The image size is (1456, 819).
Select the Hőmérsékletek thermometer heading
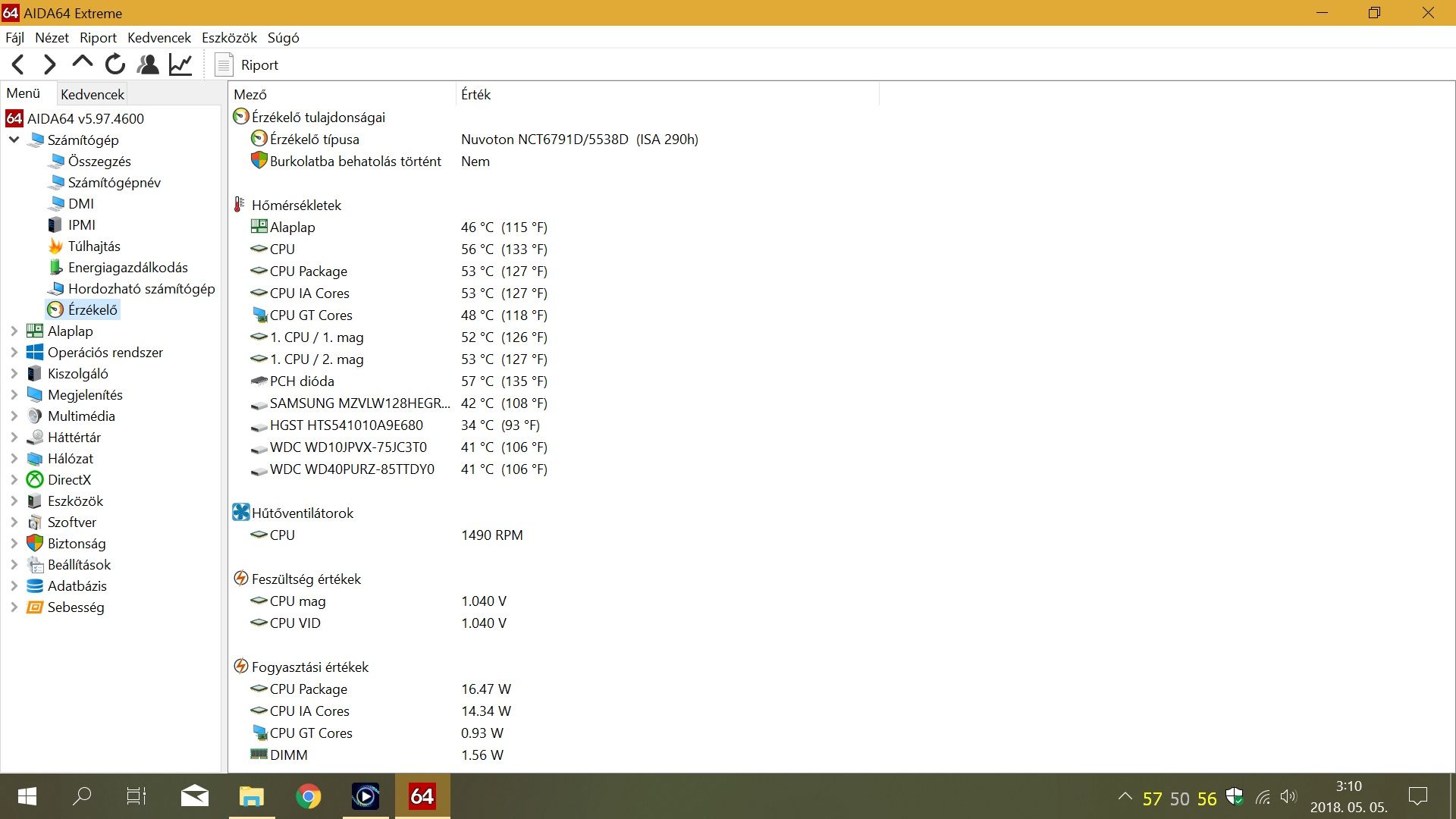click(288, 206)
